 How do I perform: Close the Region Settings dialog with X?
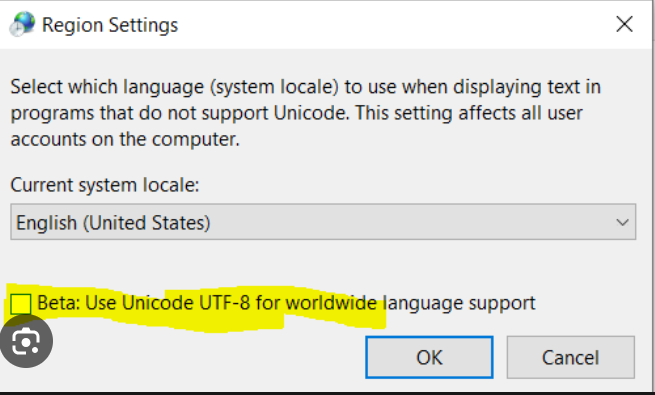625,24
